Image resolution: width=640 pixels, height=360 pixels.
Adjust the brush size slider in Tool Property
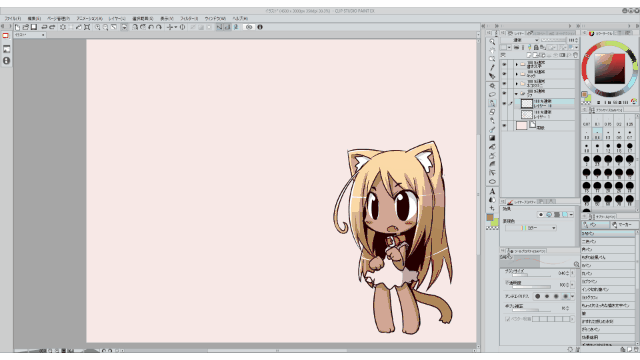pos(531,275)
